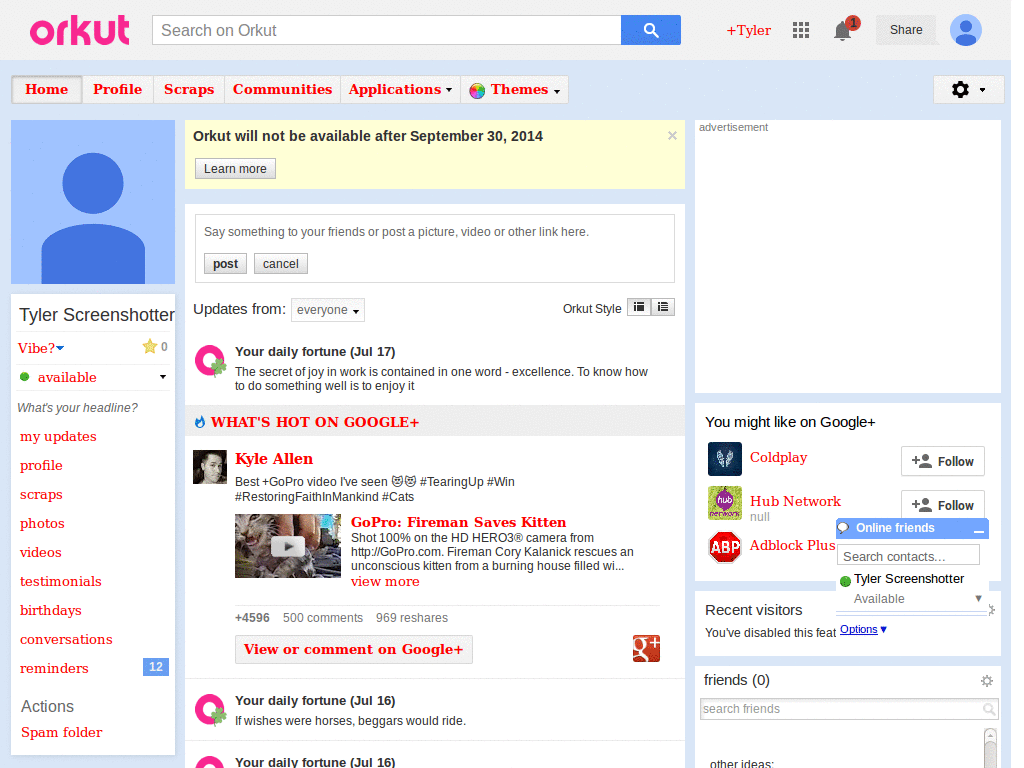The width and height of the screenshot is (1024, 768).
Task: Click the chat bubble icon in Online friends
Action: pyautogui.click(x=844, y=528)
